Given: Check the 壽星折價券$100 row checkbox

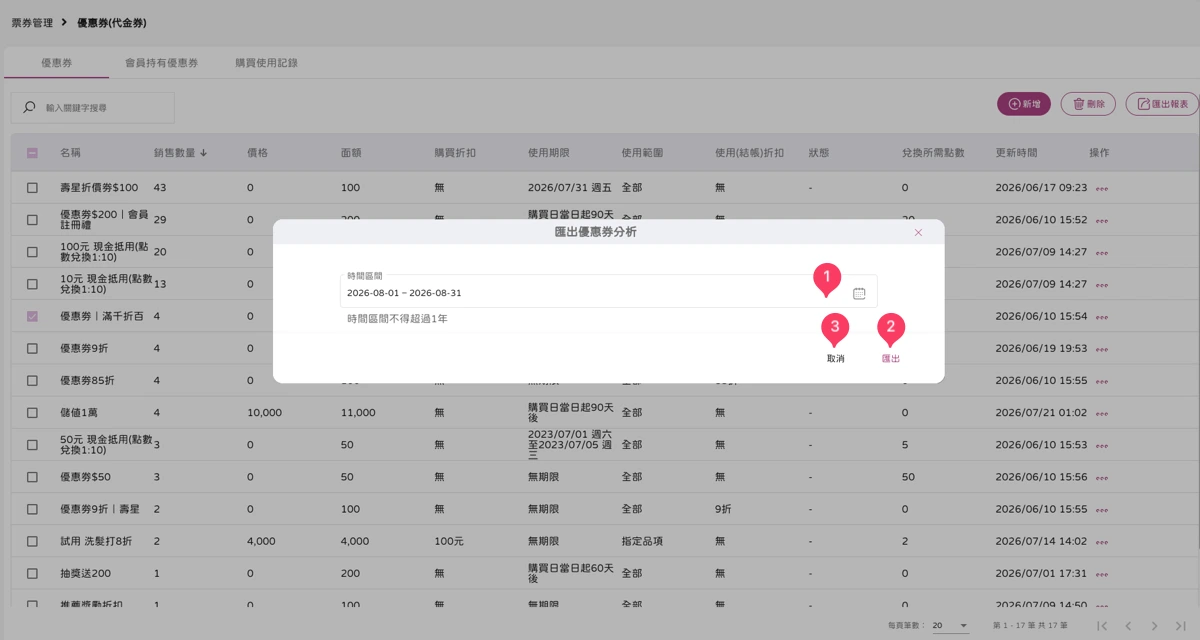Looking at the screenshot, I should point(32,188).
